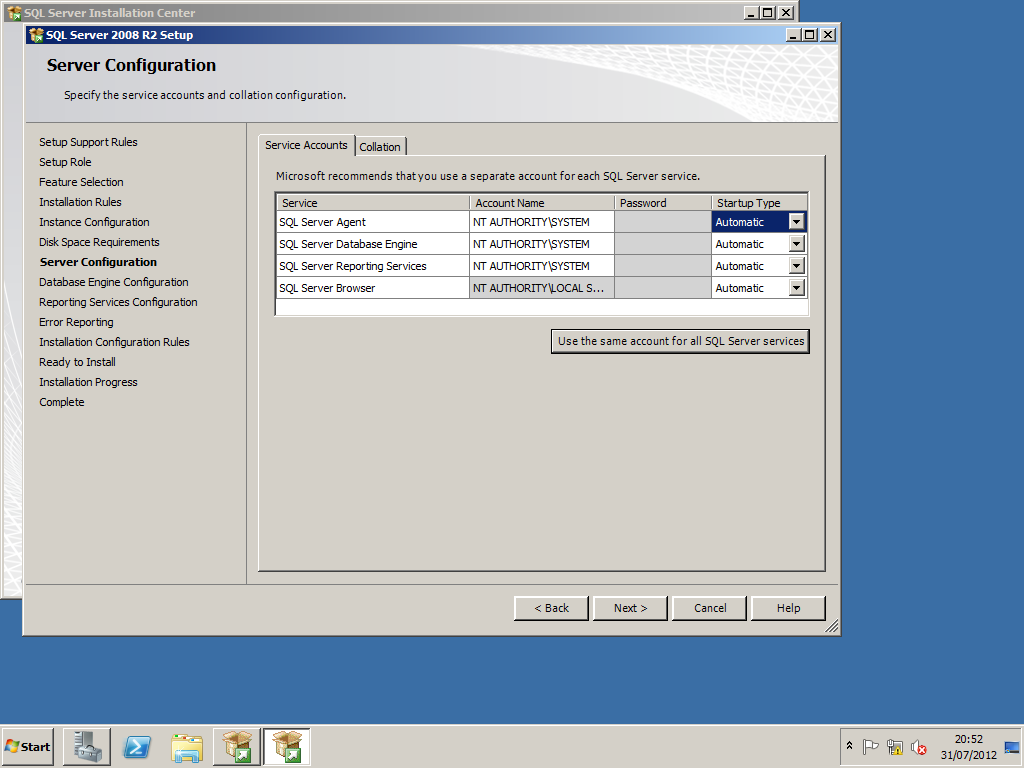The width and height of the screenshot is (1024, 768).
Task: Go back with the '< Back' button
Action: 551,608
